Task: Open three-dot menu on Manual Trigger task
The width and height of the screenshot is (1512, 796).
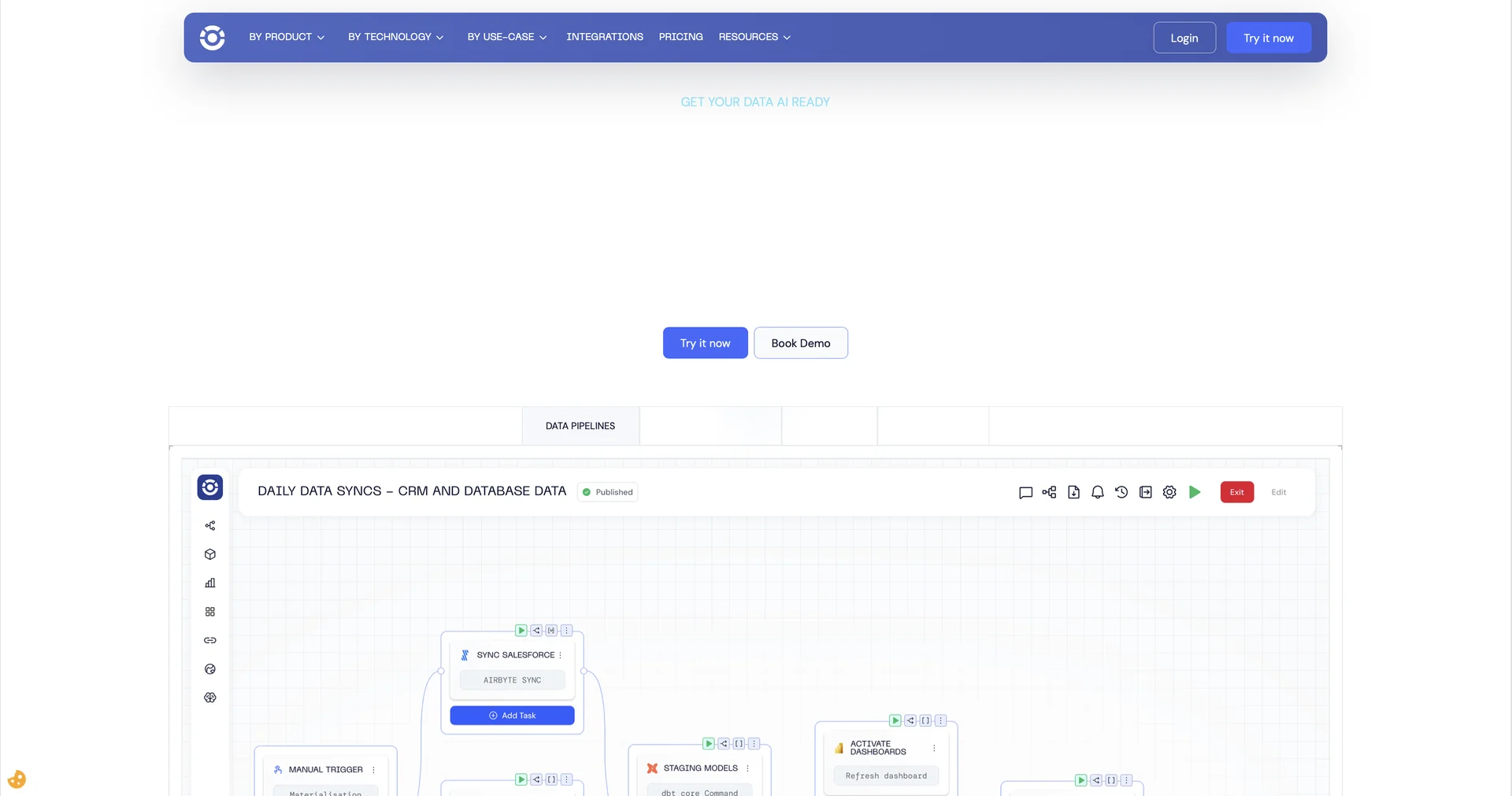Action: (x=373, y=770)
